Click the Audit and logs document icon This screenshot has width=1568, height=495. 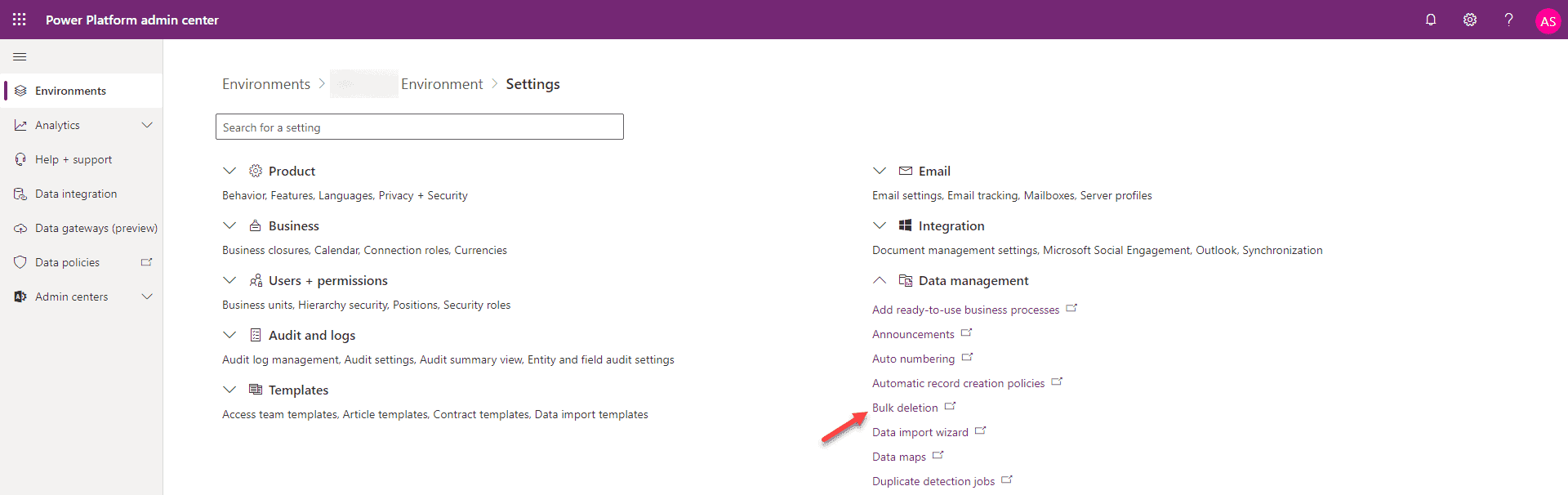pyautogui.click(x=256, y=335)
